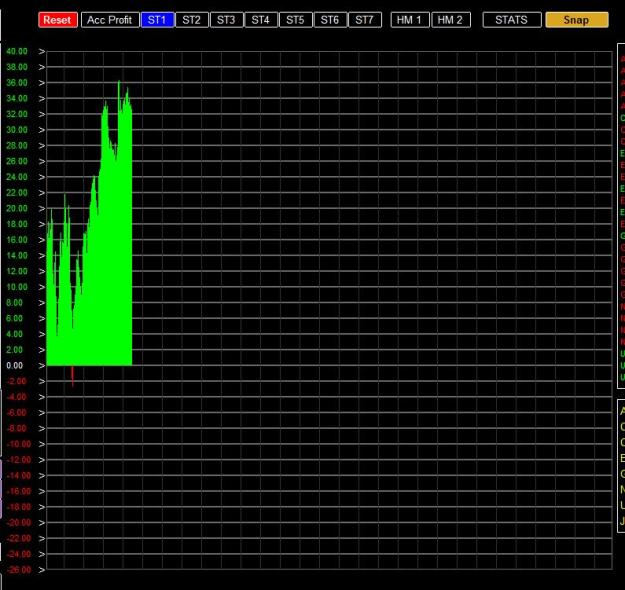Click the arrow beside -26.00
The width and height of the screenshot is (625, 590).
coord(42,570)
